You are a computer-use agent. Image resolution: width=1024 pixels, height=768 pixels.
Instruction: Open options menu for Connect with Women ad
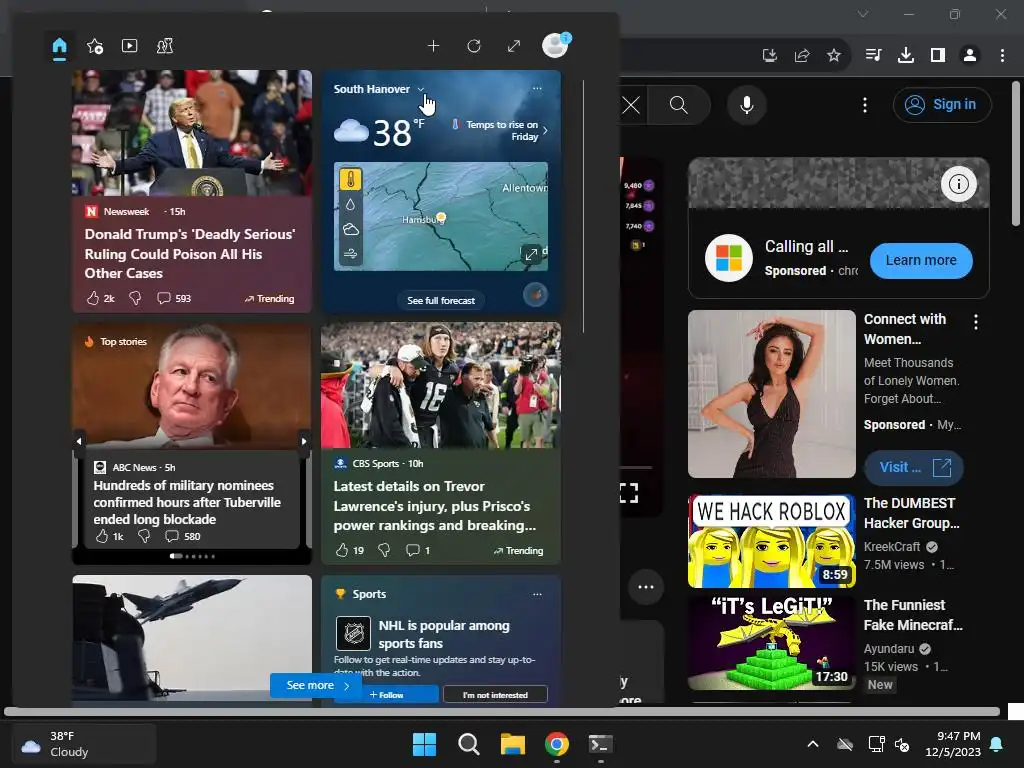point(975,321)
